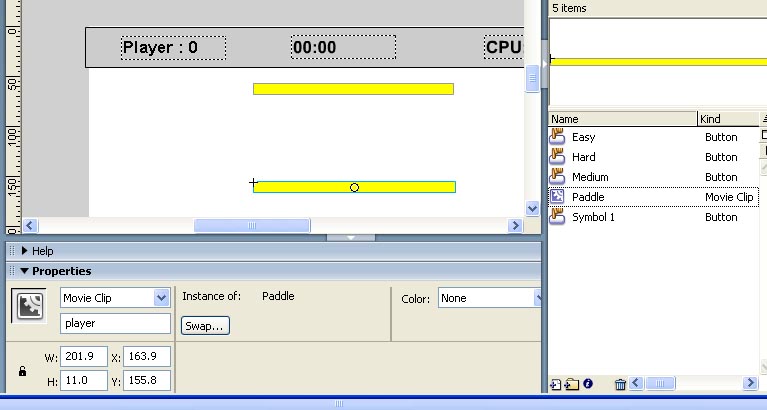Select the upper yellow paddle on stage
The width and height of the screenshot is (767, 410).
tap(353, 89)
